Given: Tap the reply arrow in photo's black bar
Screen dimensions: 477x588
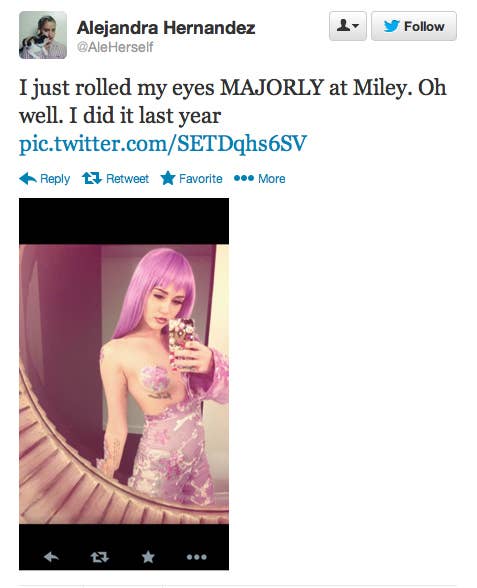Looking at the screenshot, I should [x=51, y=557].
